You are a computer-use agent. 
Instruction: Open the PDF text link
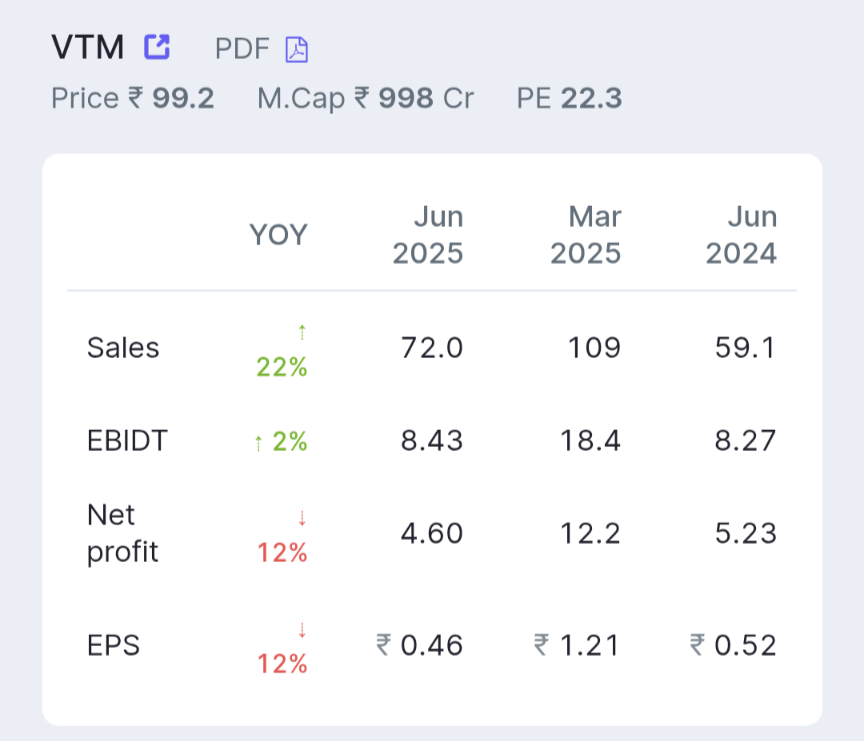(x=242, y=49)
